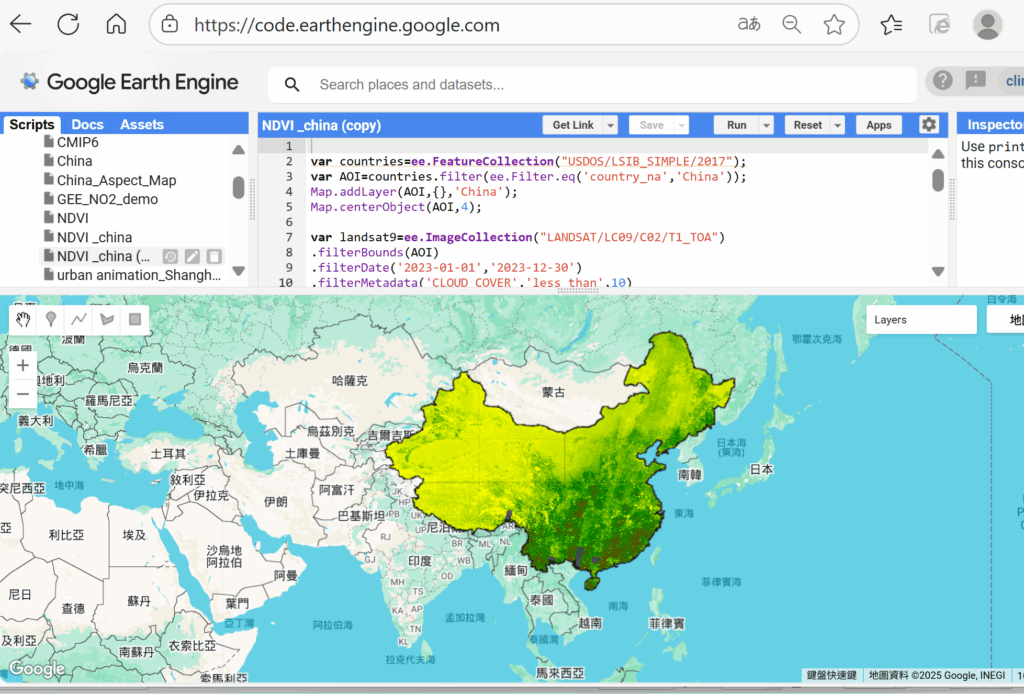Open the help question mark menu
Image resolution: width=1024 pixels, height=694 pixels.
click(x=942, y=82)
